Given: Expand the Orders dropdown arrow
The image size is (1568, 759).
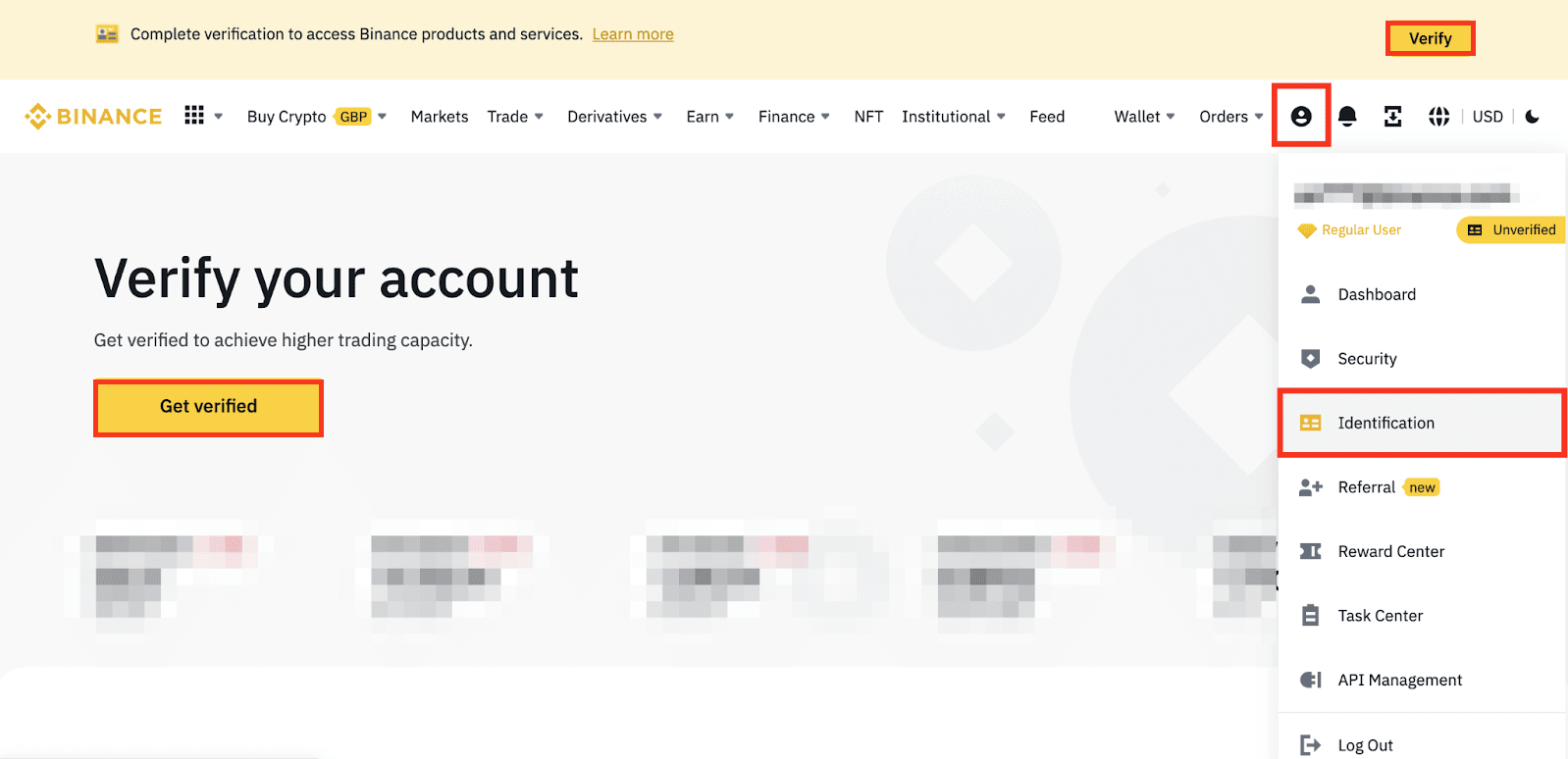Looking at the screenshot, I should (1259, 117).
